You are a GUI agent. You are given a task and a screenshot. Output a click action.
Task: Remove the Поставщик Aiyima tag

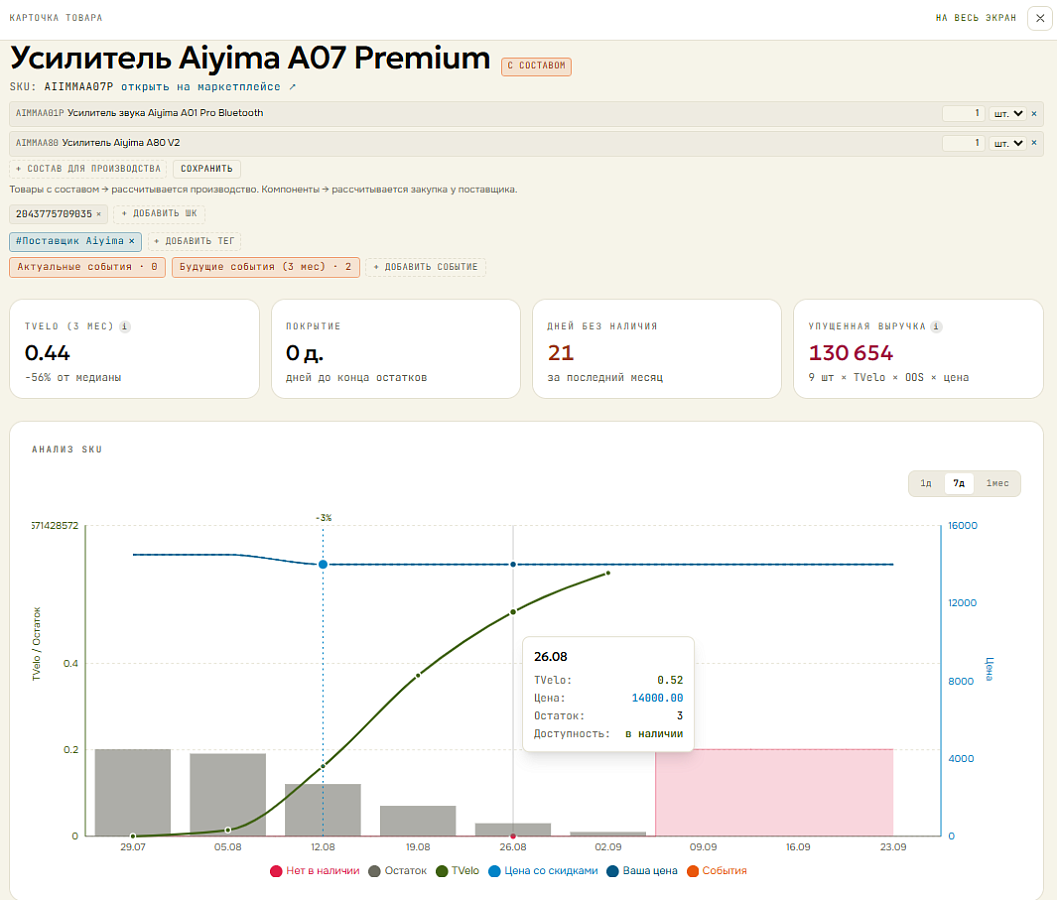tap(131, 241)
